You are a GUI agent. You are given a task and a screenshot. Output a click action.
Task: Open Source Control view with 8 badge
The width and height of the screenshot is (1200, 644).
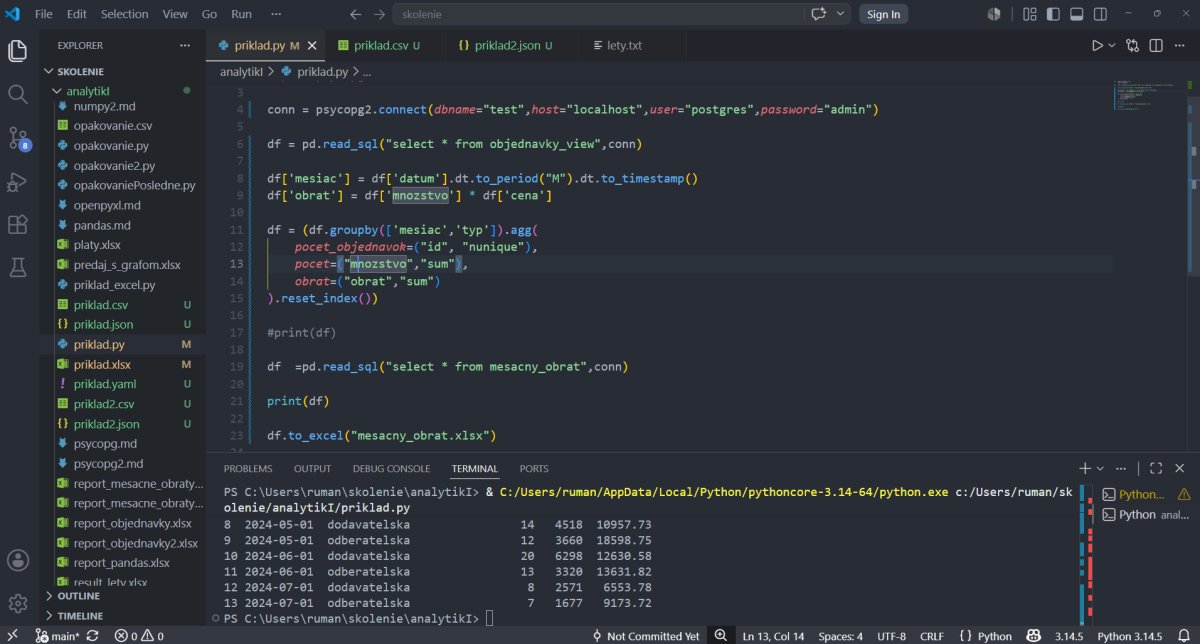click(17, 138)
